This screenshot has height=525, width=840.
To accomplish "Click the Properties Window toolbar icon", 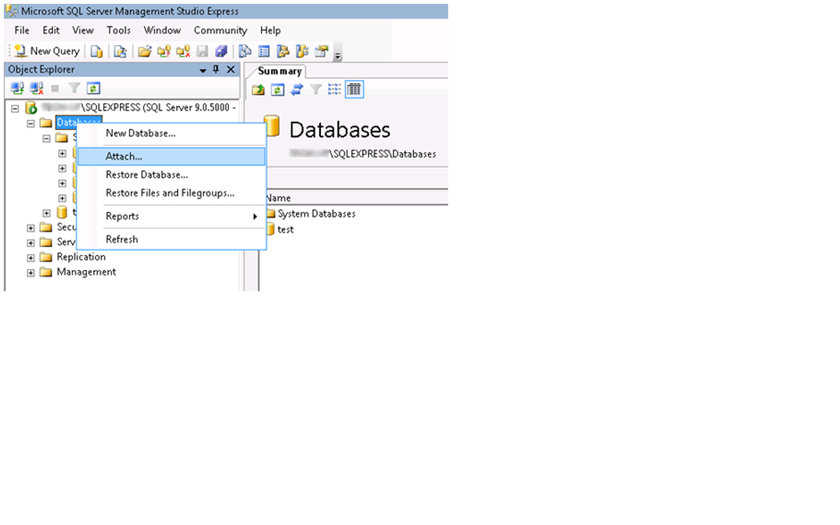I will click(321, 51).
